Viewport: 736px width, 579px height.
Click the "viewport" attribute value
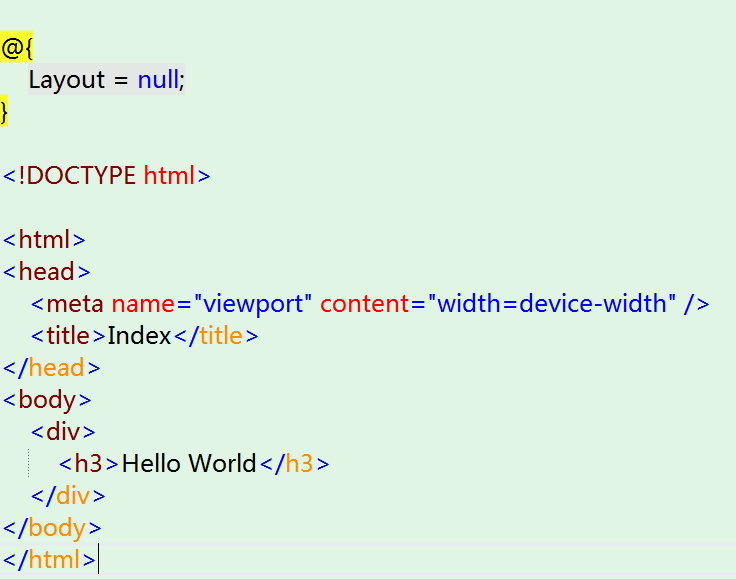pyautogui.click(x=253, y=304)
